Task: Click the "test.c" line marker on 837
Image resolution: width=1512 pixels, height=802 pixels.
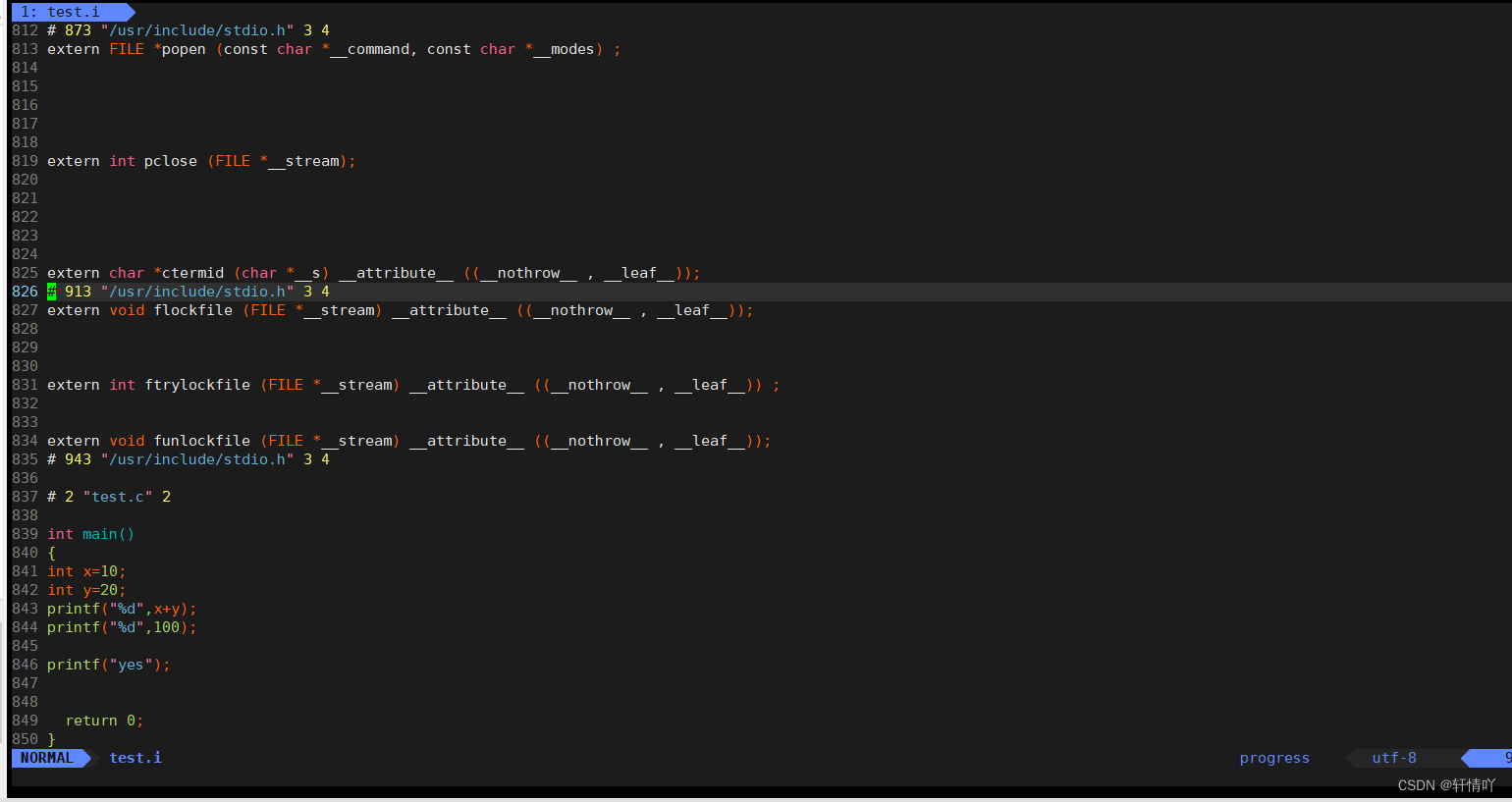Action: point(109,497)
